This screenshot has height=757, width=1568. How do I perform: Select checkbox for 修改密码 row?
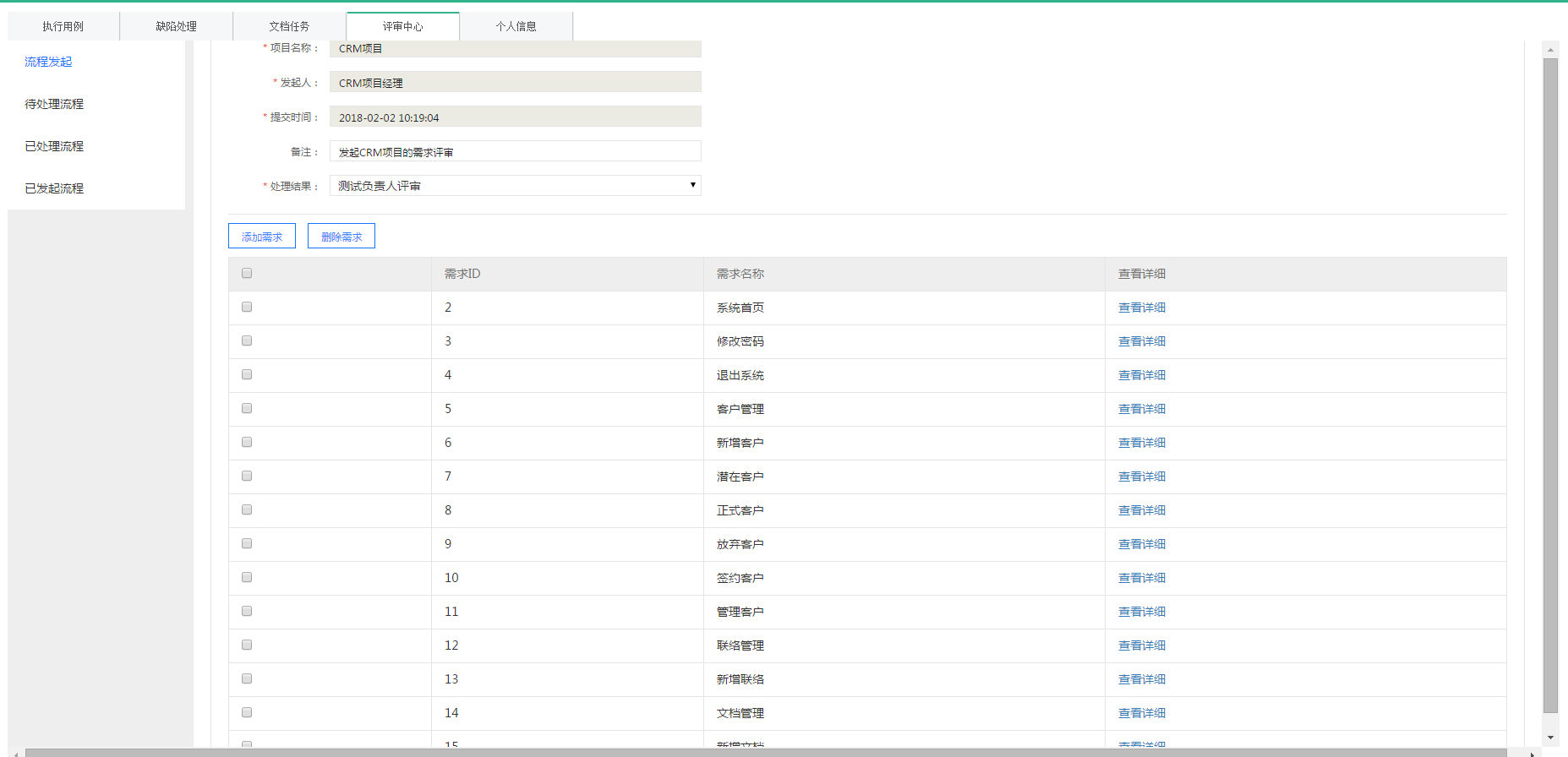tap(247, 340)
